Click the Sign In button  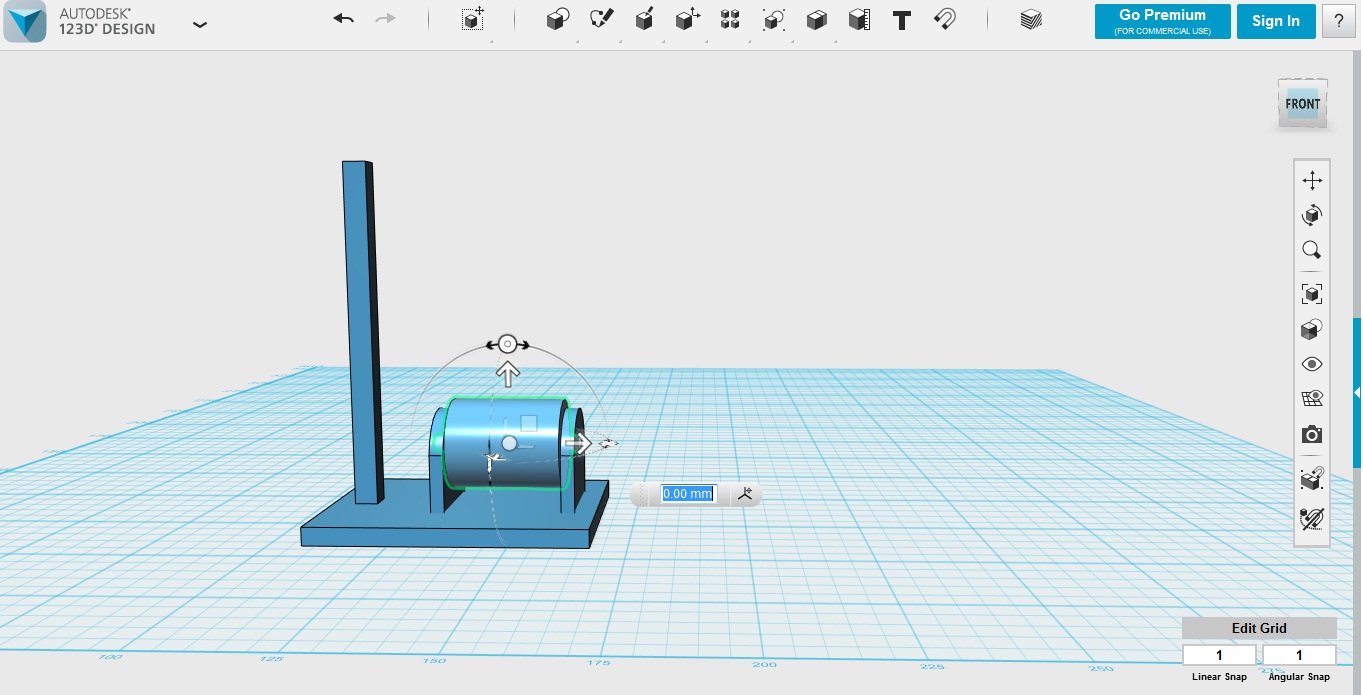tap(1276, 21)
